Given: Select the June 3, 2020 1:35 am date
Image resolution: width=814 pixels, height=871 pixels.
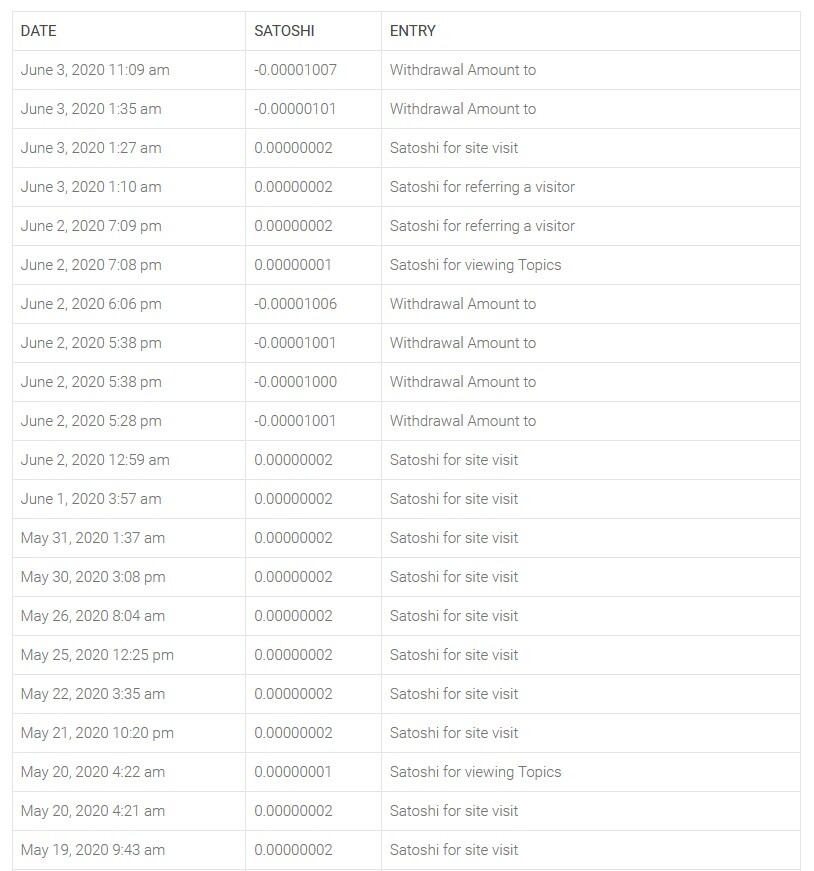Looking at the screenshot, I should pos(91,109).
